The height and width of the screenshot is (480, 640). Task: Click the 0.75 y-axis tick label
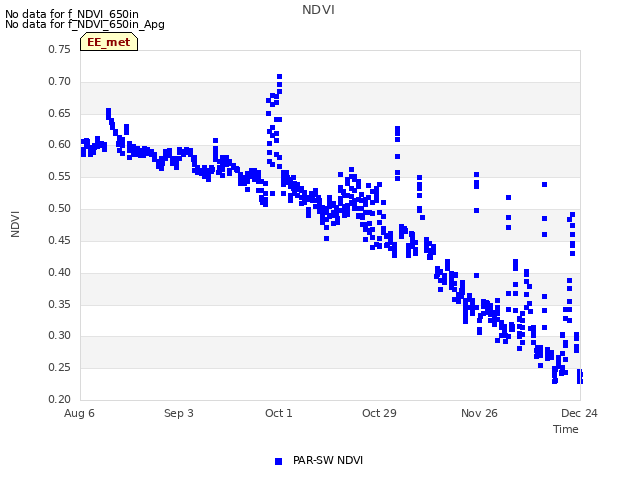pos(60,49)
